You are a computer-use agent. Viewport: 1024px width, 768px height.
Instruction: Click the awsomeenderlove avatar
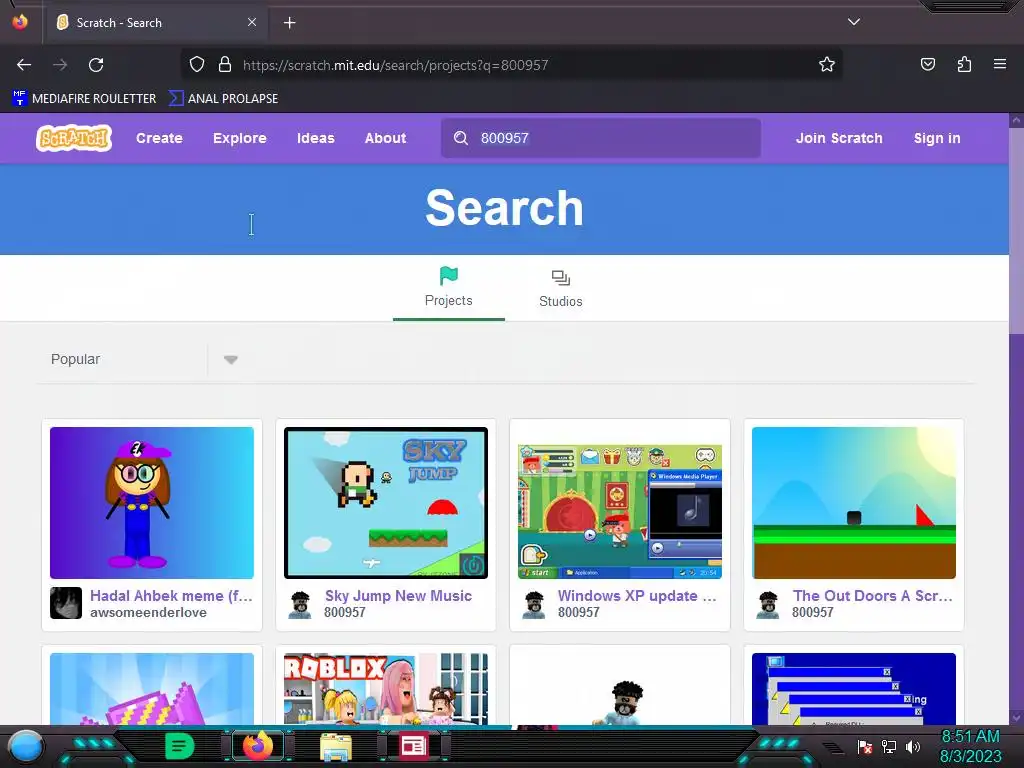coord(66,603)
